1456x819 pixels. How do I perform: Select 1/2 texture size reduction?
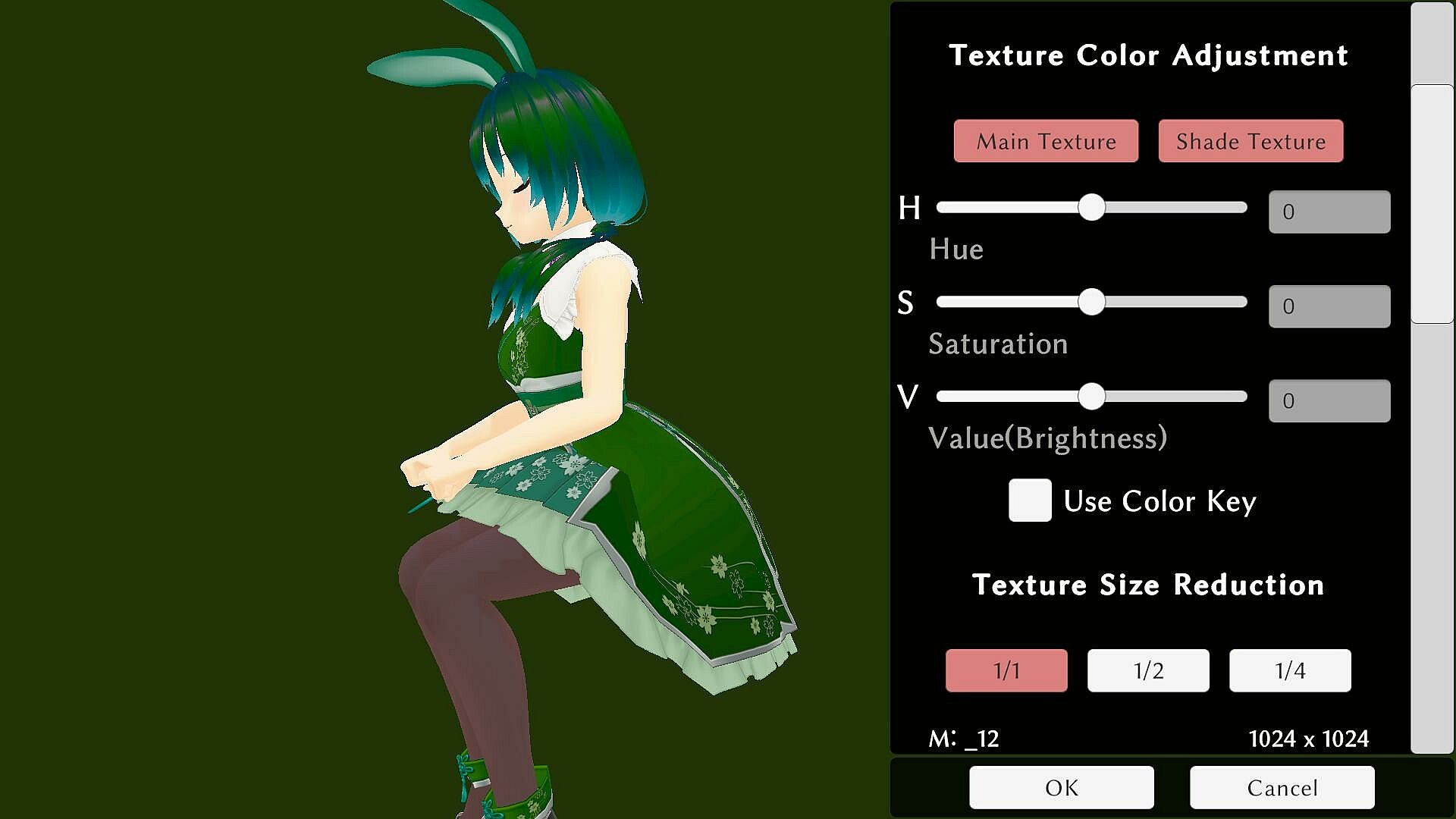pyautogui.click(x=1148, y=670)
